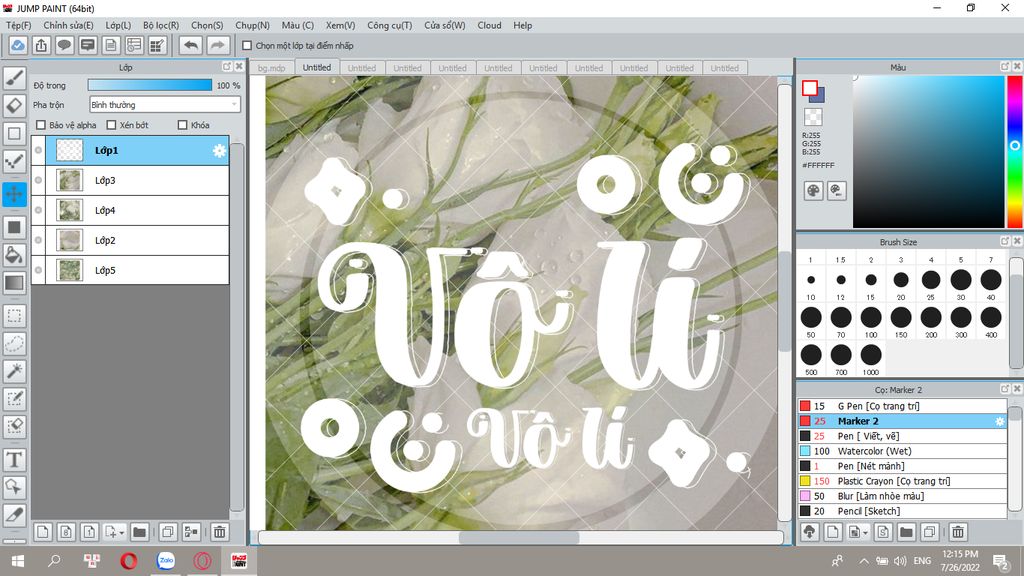The image size is (1024, 576).
Task: Select the G Pen [Cọ trang trí] brush
Action: [x=902, y=406]
